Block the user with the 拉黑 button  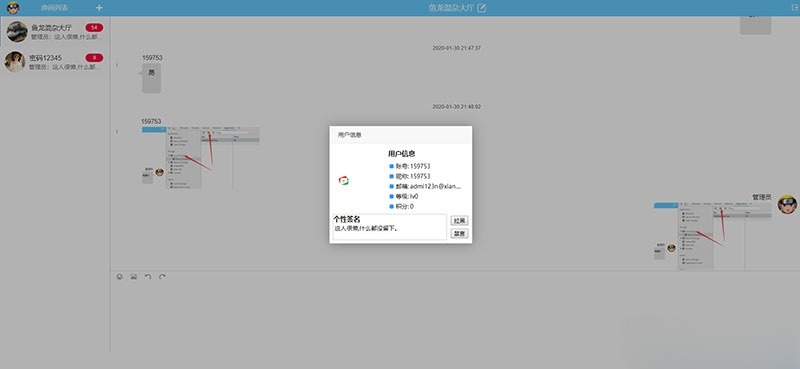point(459,221)
